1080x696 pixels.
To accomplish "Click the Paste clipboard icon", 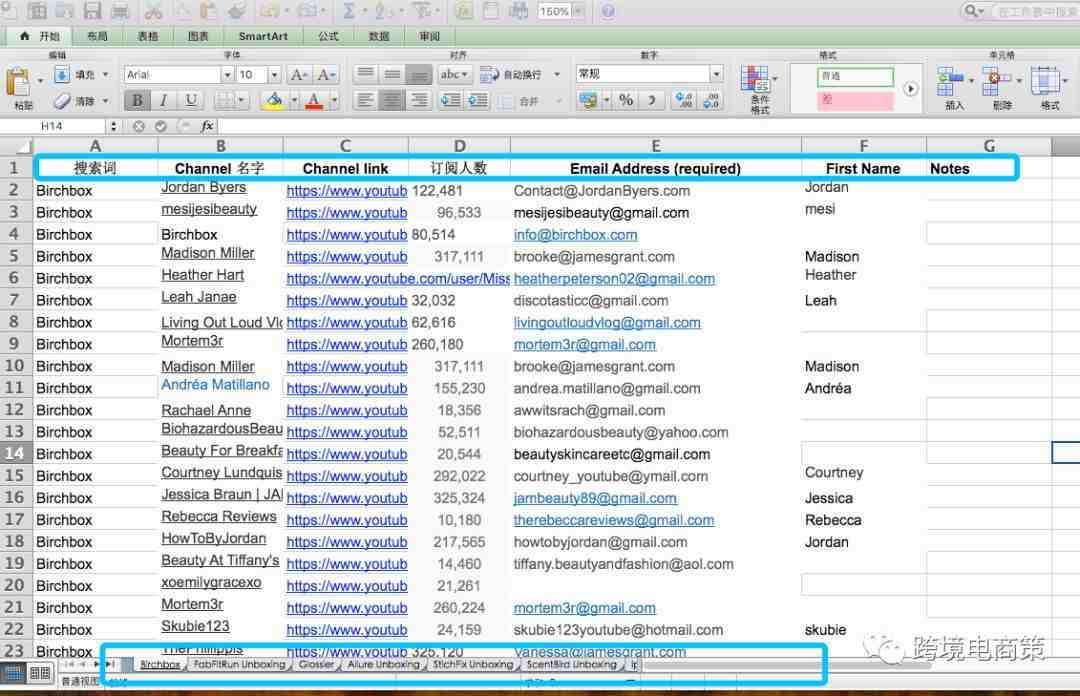I will (19, 83).
